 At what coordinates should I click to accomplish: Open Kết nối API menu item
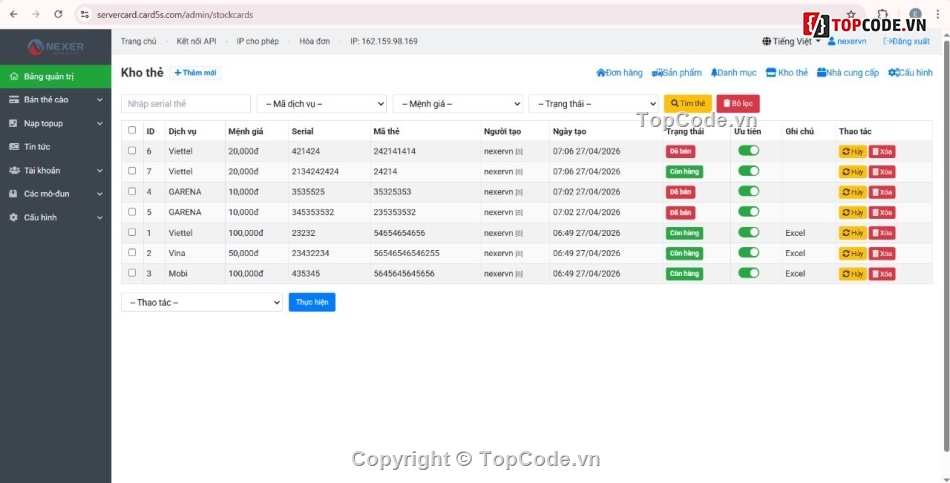(196, 41)
